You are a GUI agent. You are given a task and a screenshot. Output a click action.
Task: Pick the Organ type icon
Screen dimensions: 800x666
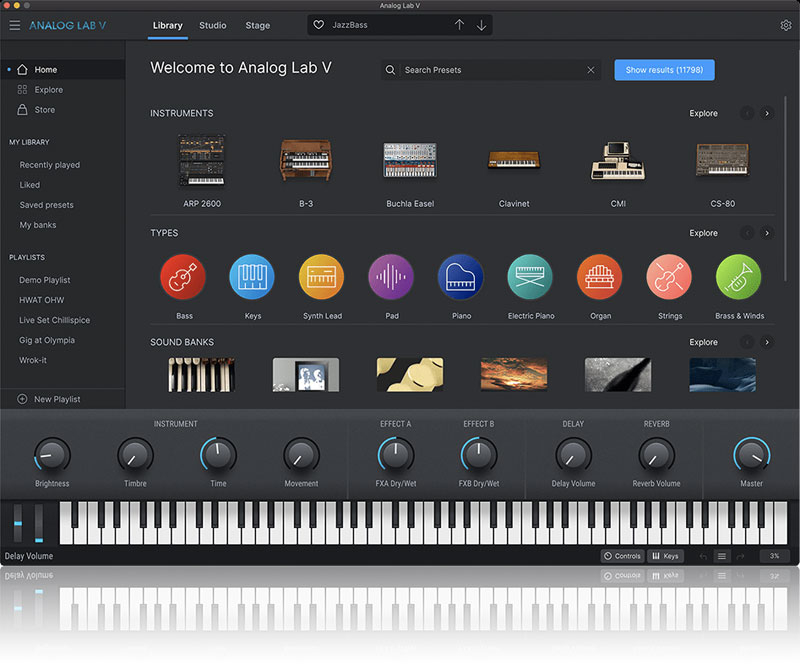tap(599, 277)
